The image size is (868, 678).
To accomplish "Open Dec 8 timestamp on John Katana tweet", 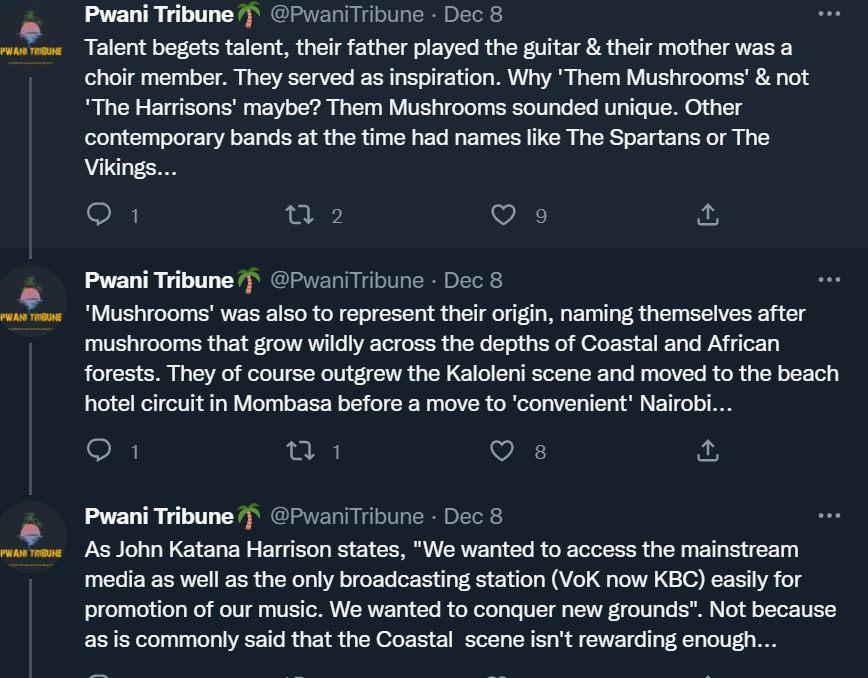I will [473, 516].
